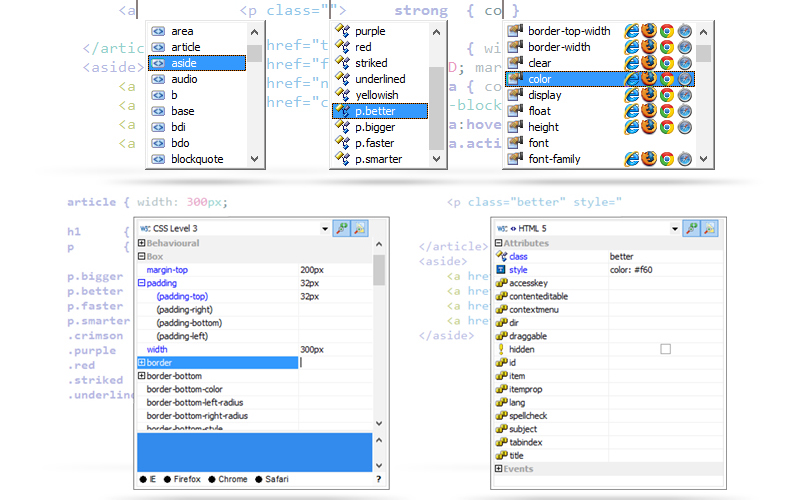Screen dimensions: 800x500
Task: Click the class icon next to 'underlined'
Action: pyautogui.click(x=342, y=79)
